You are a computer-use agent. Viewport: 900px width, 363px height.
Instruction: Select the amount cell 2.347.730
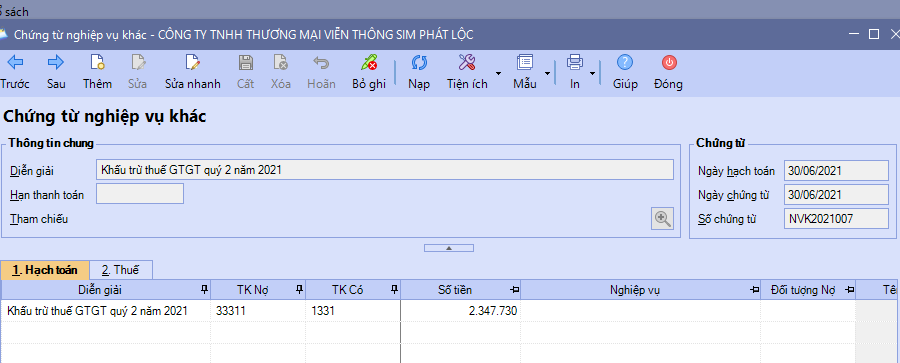pyautogui.click(x=461, y=311)
